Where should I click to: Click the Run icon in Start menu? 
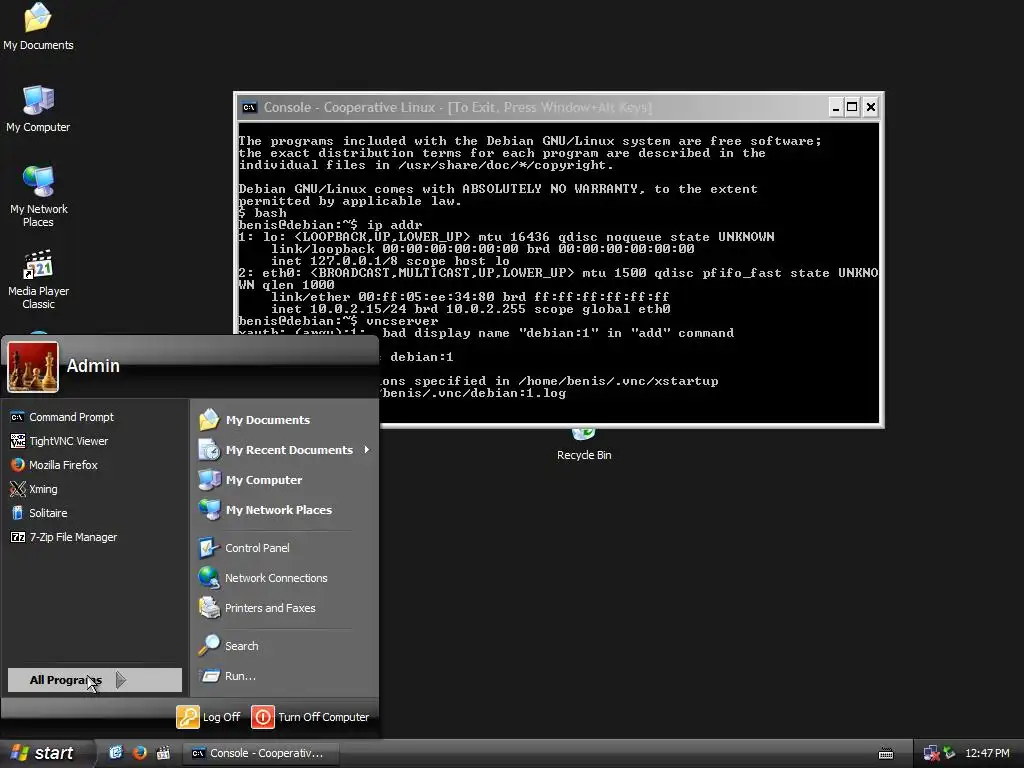point(209,676)
